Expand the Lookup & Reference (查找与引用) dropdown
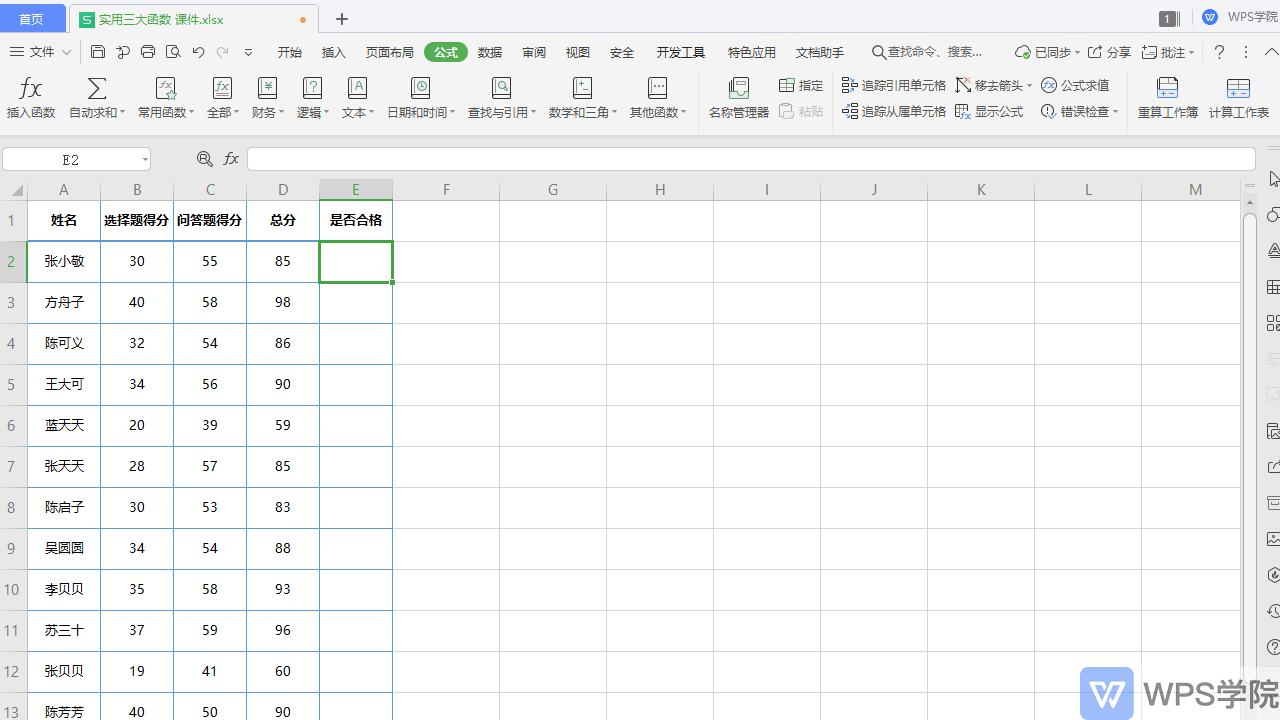 (502, 112)
